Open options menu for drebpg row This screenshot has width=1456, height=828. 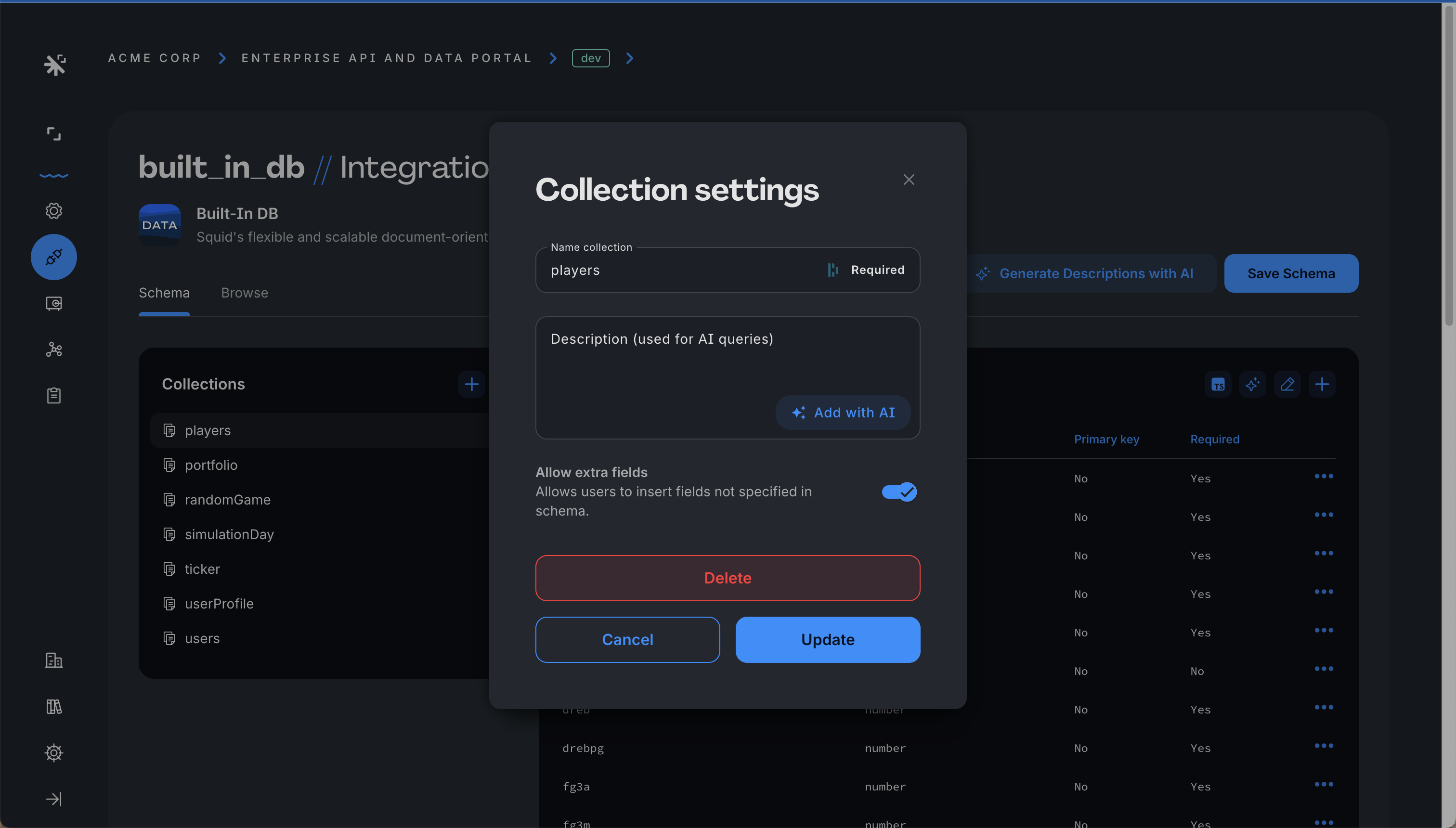(1324, 746)
